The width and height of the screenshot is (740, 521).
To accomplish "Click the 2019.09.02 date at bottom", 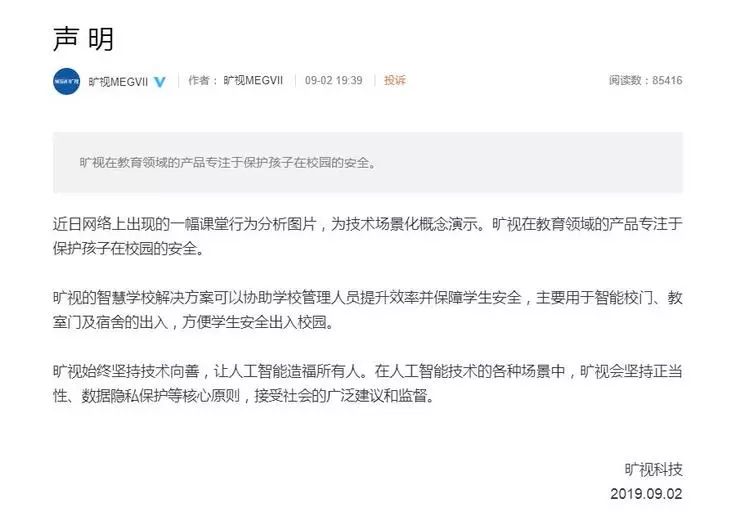I will [646, 494].
